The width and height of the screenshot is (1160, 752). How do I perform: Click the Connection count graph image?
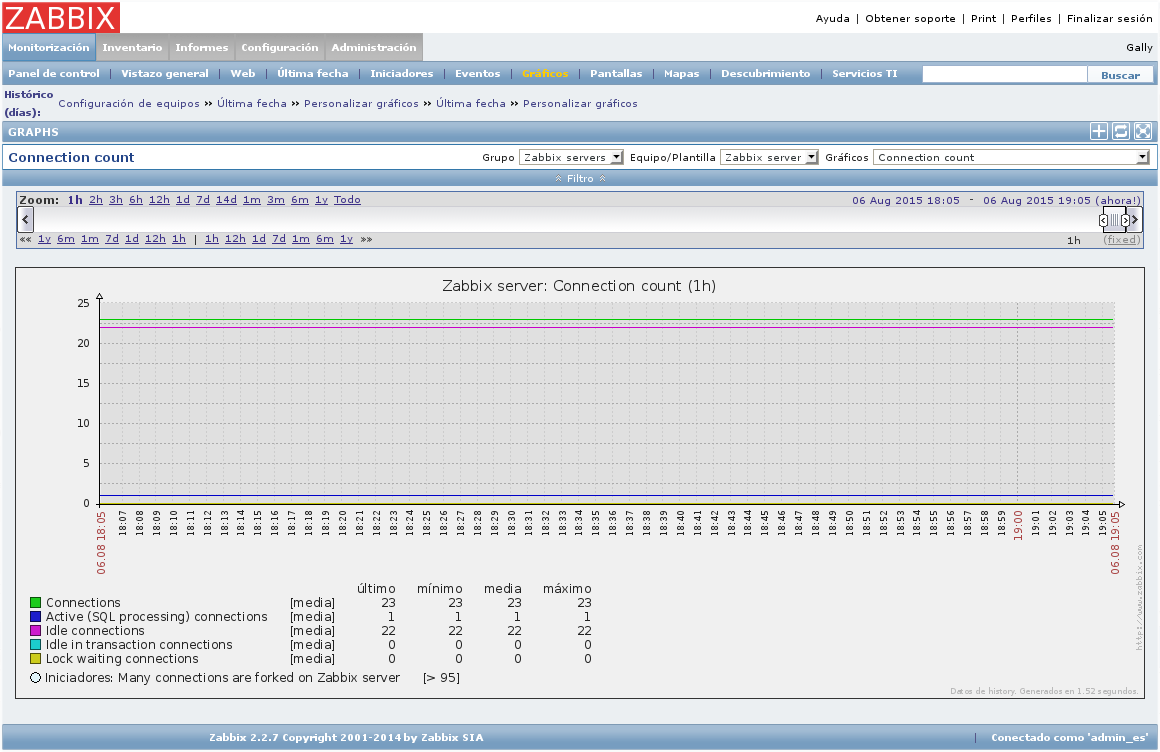pyautogui.click(x=580, y=483)
